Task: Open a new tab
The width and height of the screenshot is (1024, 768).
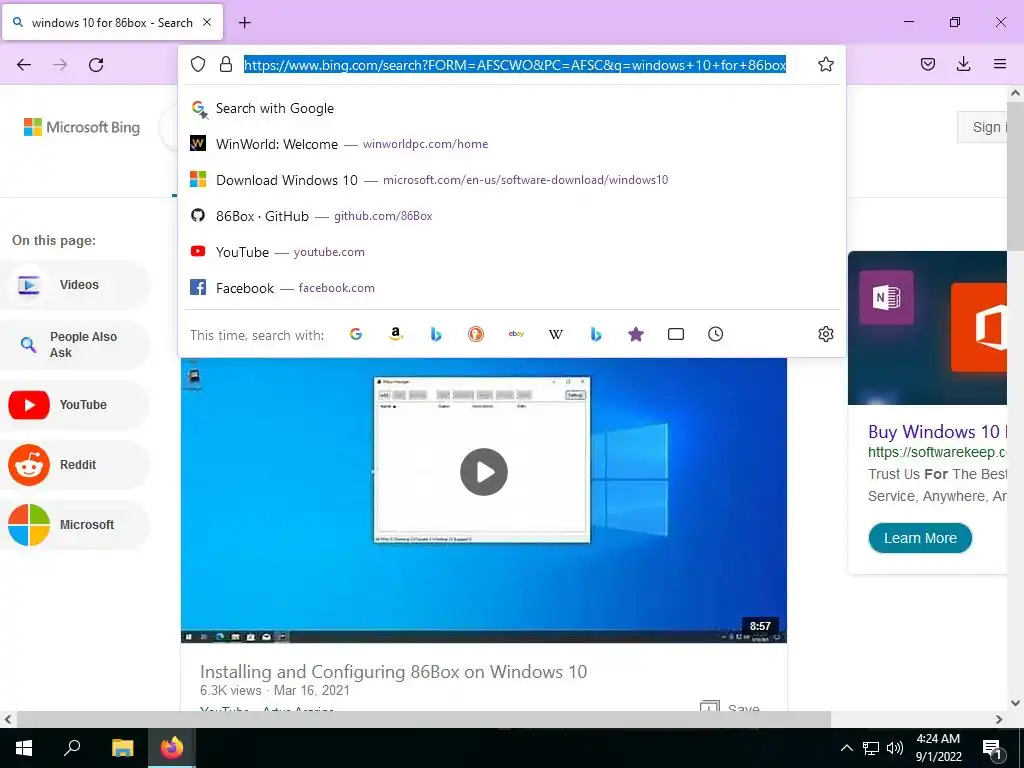Action: click(x=245, y=23)
